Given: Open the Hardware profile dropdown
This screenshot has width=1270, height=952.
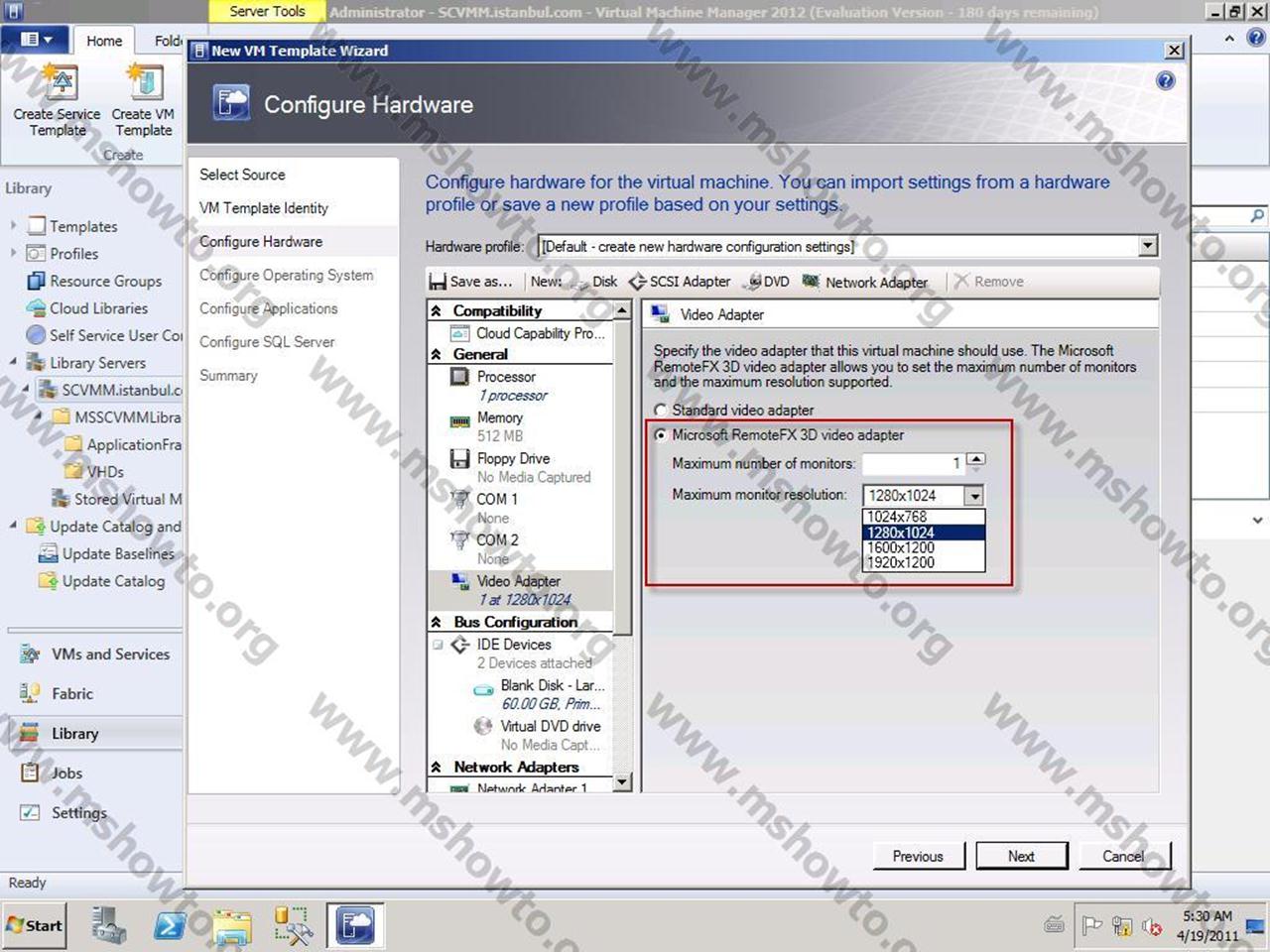Looking at the screenshot, I should click(x=1148, y=246).
